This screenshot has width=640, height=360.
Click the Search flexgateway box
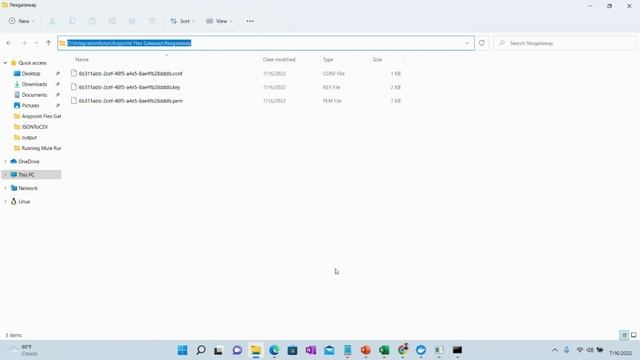tap(564, 43)
